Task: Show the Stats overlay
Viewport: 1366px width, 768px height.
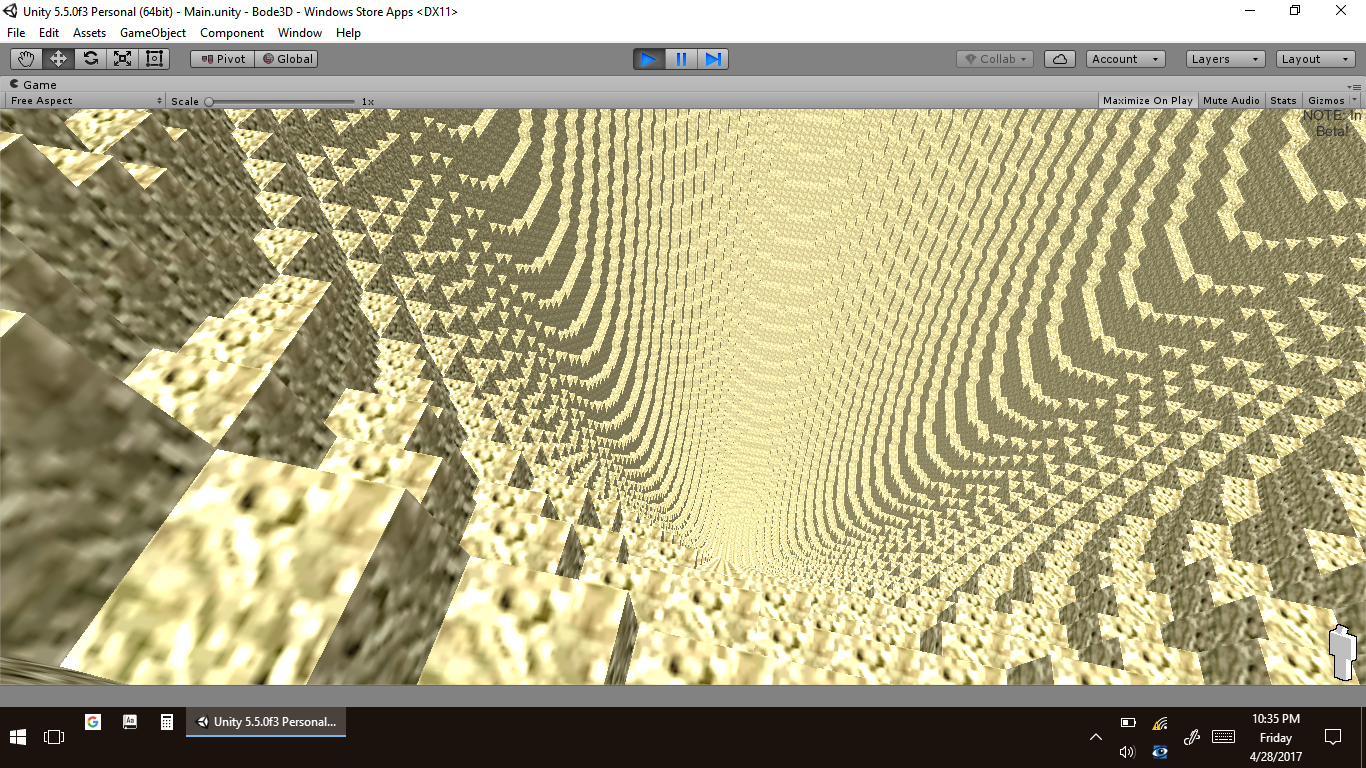Action: click(x=1283, y=101)
